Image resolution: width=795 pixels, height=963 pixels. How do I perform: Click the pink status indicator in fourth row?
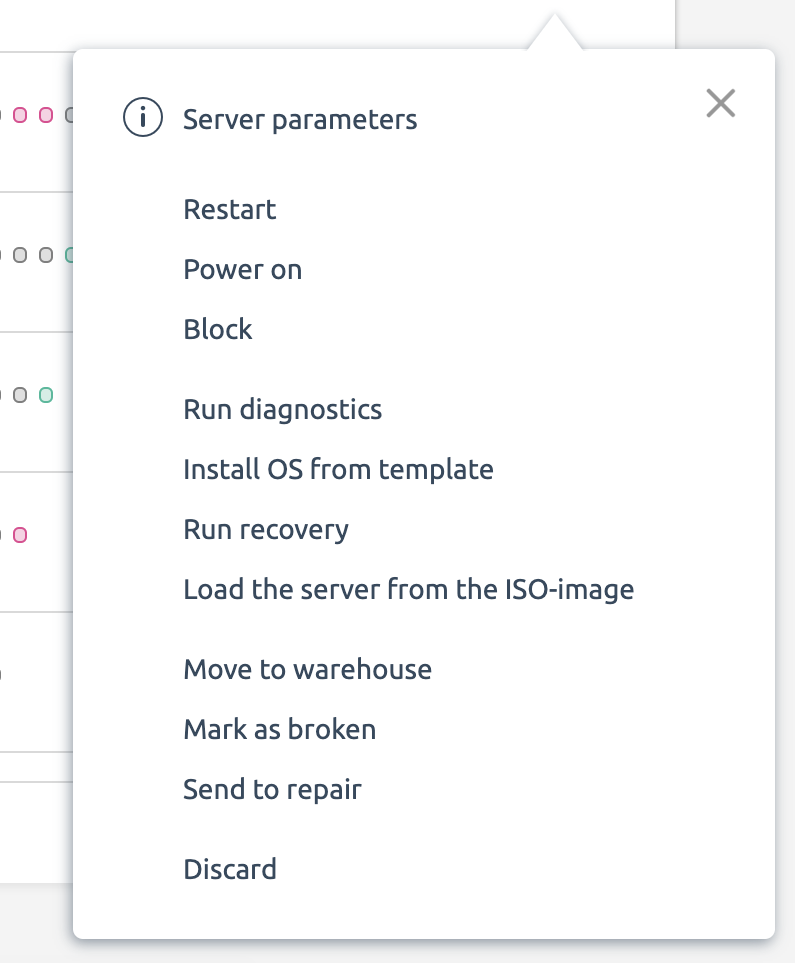pos(20,535)
